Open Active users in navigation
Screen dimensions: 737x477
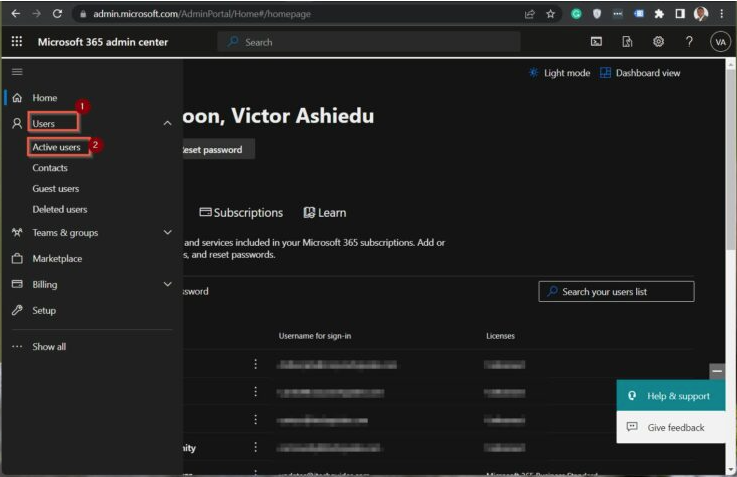pyautogui.click(x=56, y=147)
